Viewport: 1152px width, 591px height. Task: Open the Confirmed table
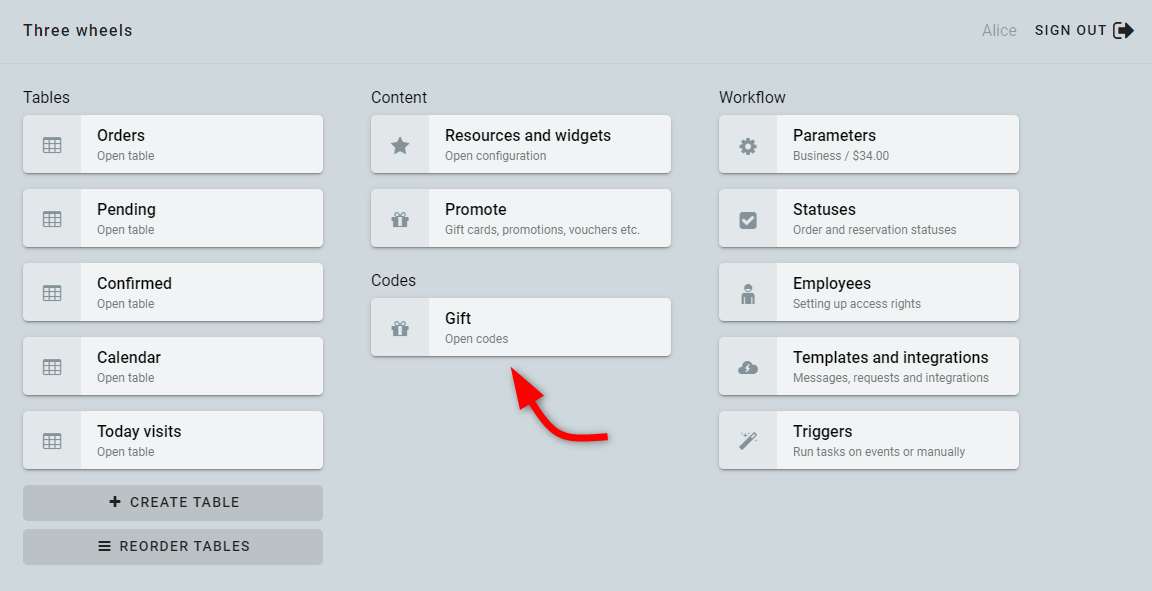click(x=173, y=292)
